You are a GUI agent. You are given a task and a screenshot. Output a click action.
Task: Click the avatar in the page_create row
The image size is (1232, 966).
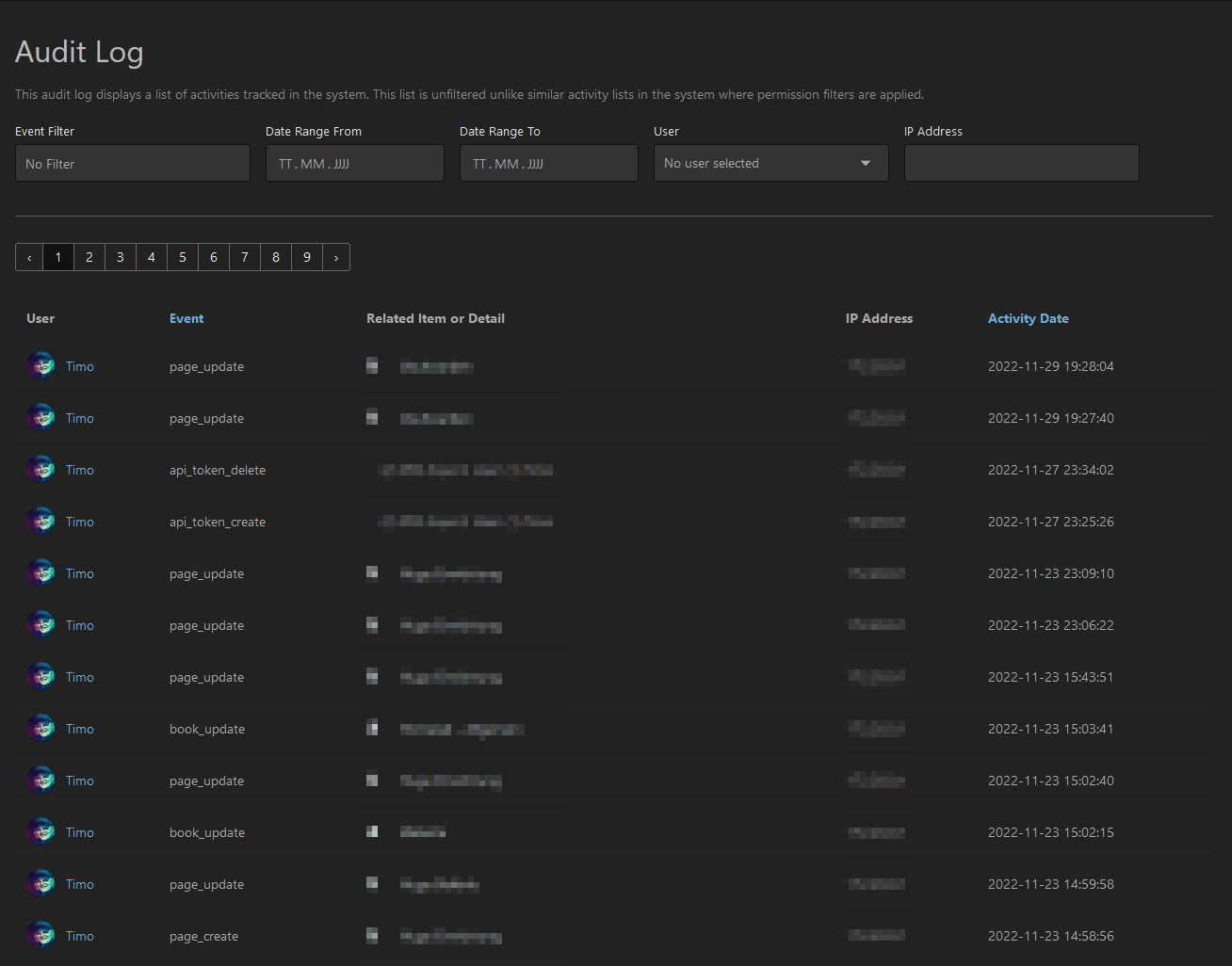(x=41, y=935)
